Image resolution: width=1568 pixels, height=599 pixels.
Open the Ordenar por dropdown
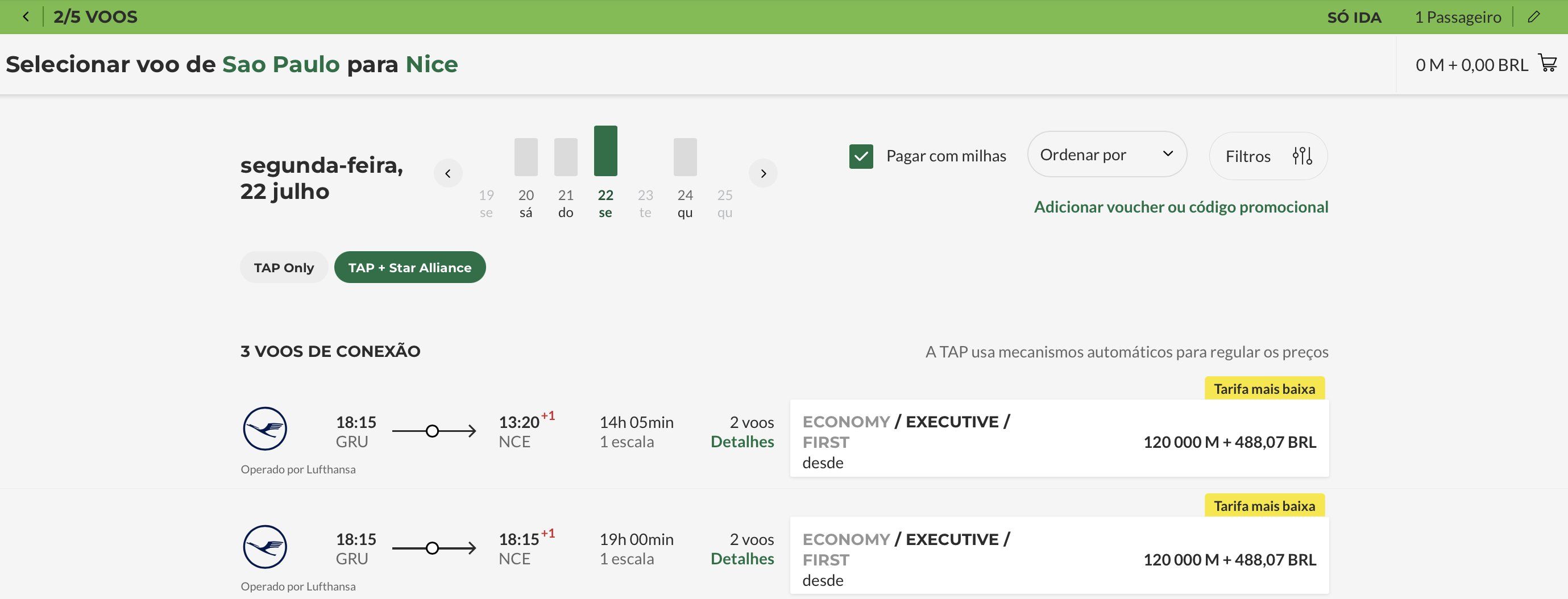[1106, 155]
